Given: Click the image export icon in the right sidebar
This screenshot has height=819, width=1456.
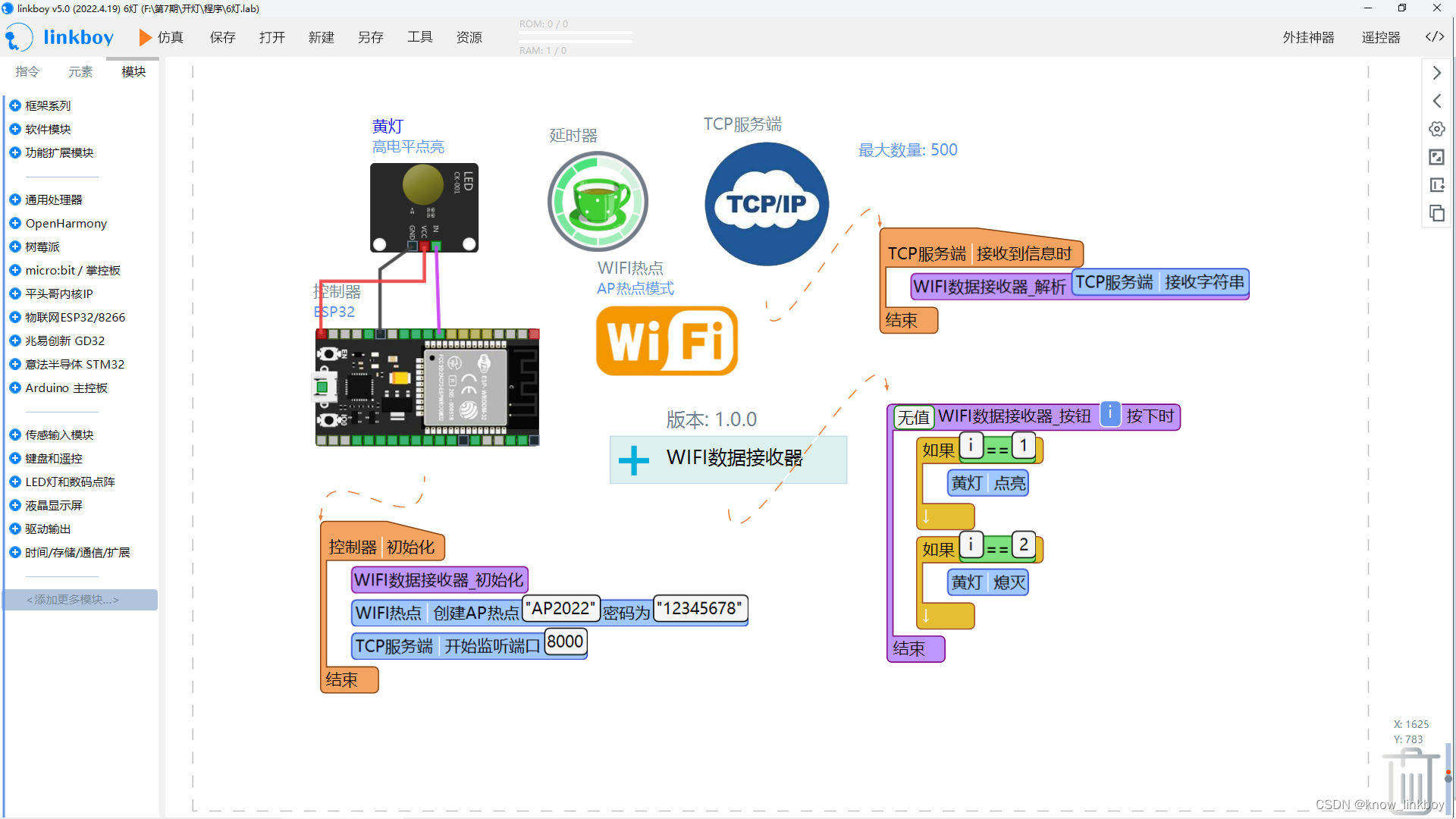Looking at the screenshot, I should click(1437, 157).
